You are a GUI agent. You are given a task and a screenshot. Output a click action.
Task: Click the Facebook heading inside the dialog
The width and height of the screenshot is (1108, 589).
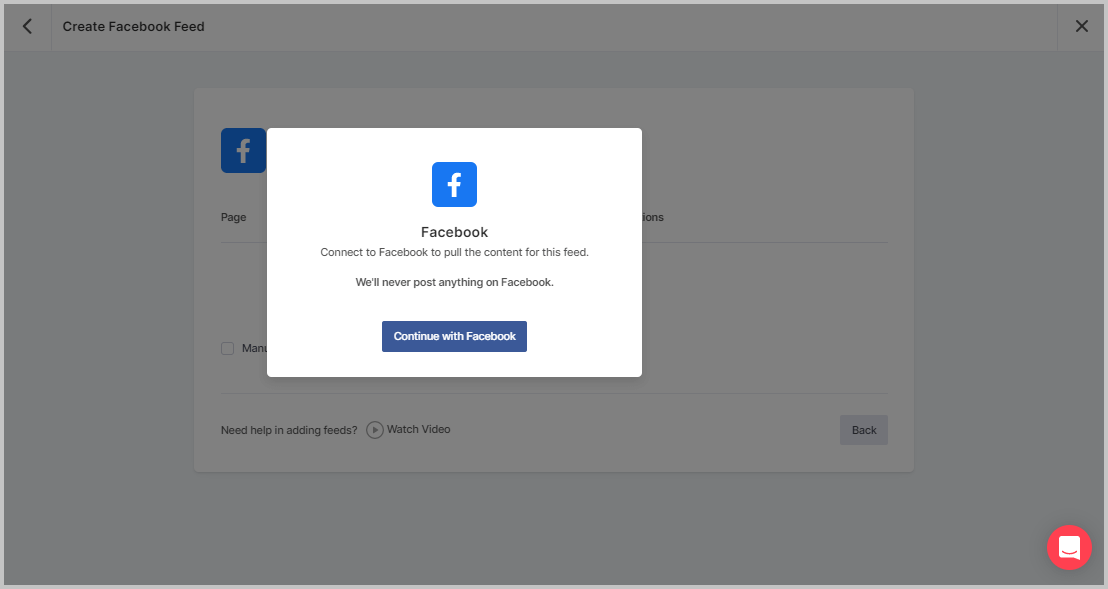click(x=454, y=231)
